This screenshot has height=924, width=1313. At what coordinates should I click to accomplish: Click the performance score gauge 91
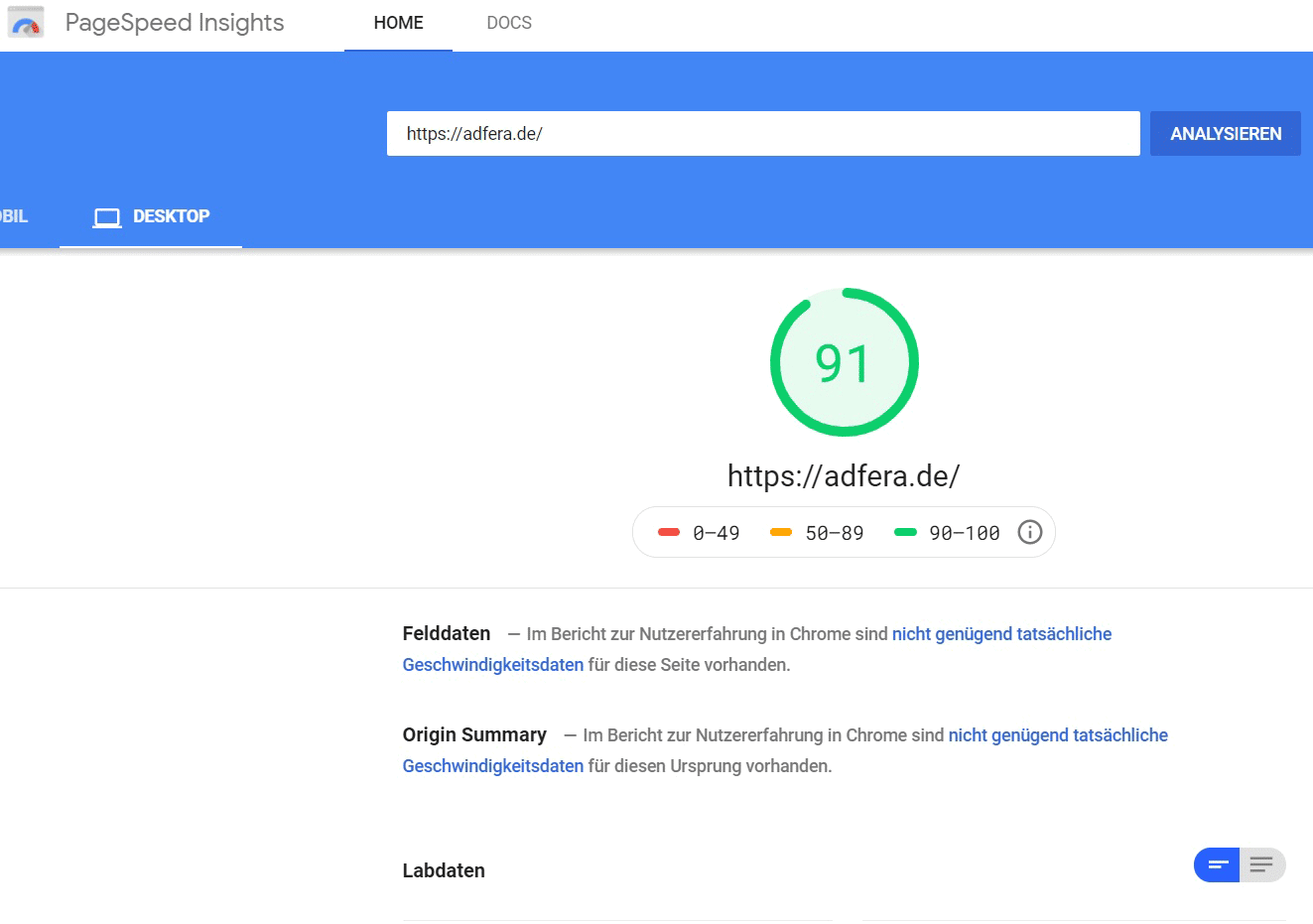click(x=844, y=362)
